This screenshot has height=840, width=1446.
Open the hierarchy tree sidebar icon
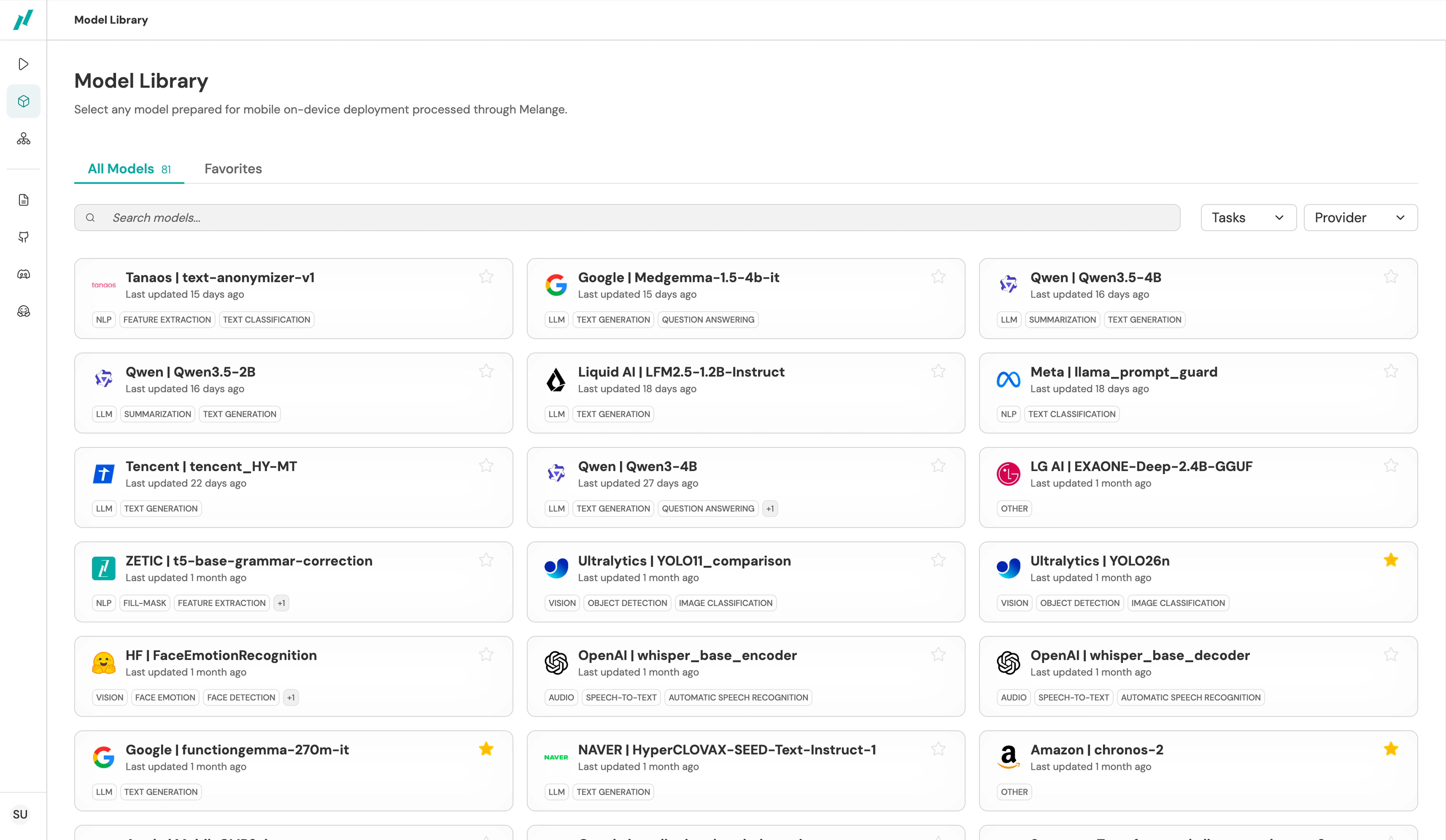pos(23,139)
